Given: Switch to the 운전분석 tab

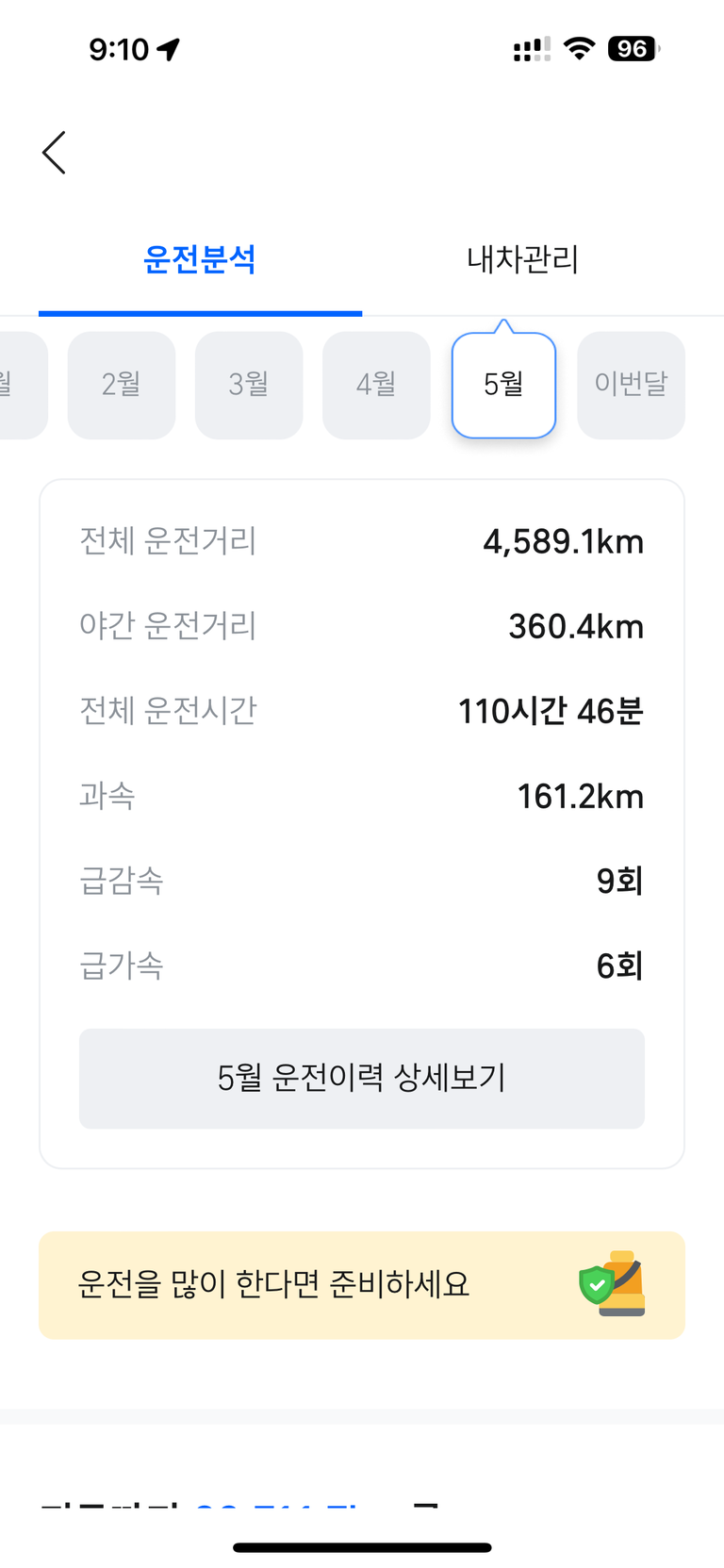Looking at the screenshot, I should pos(200,259).
